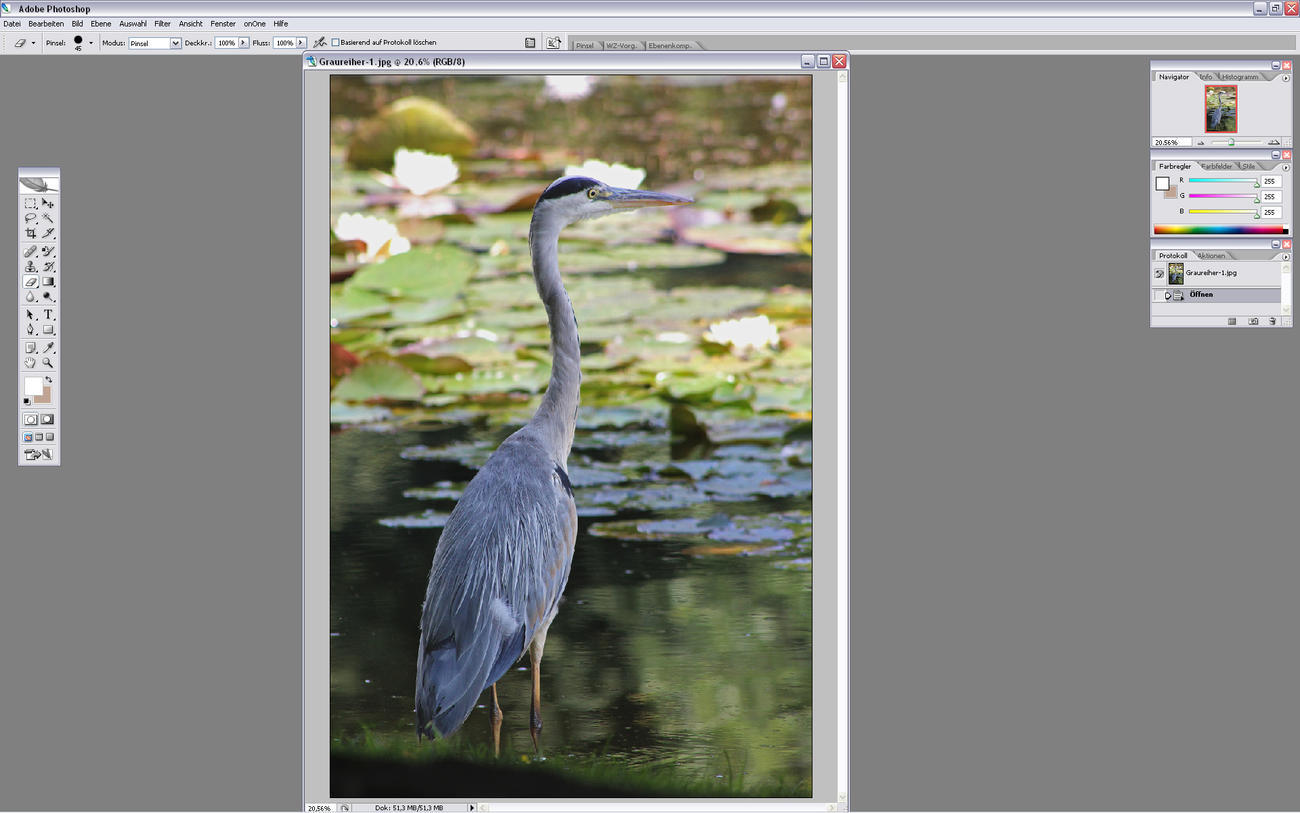Open the Fluss flow slider arrow
The image size is (1300, 813).
click(x=300, y=43)
